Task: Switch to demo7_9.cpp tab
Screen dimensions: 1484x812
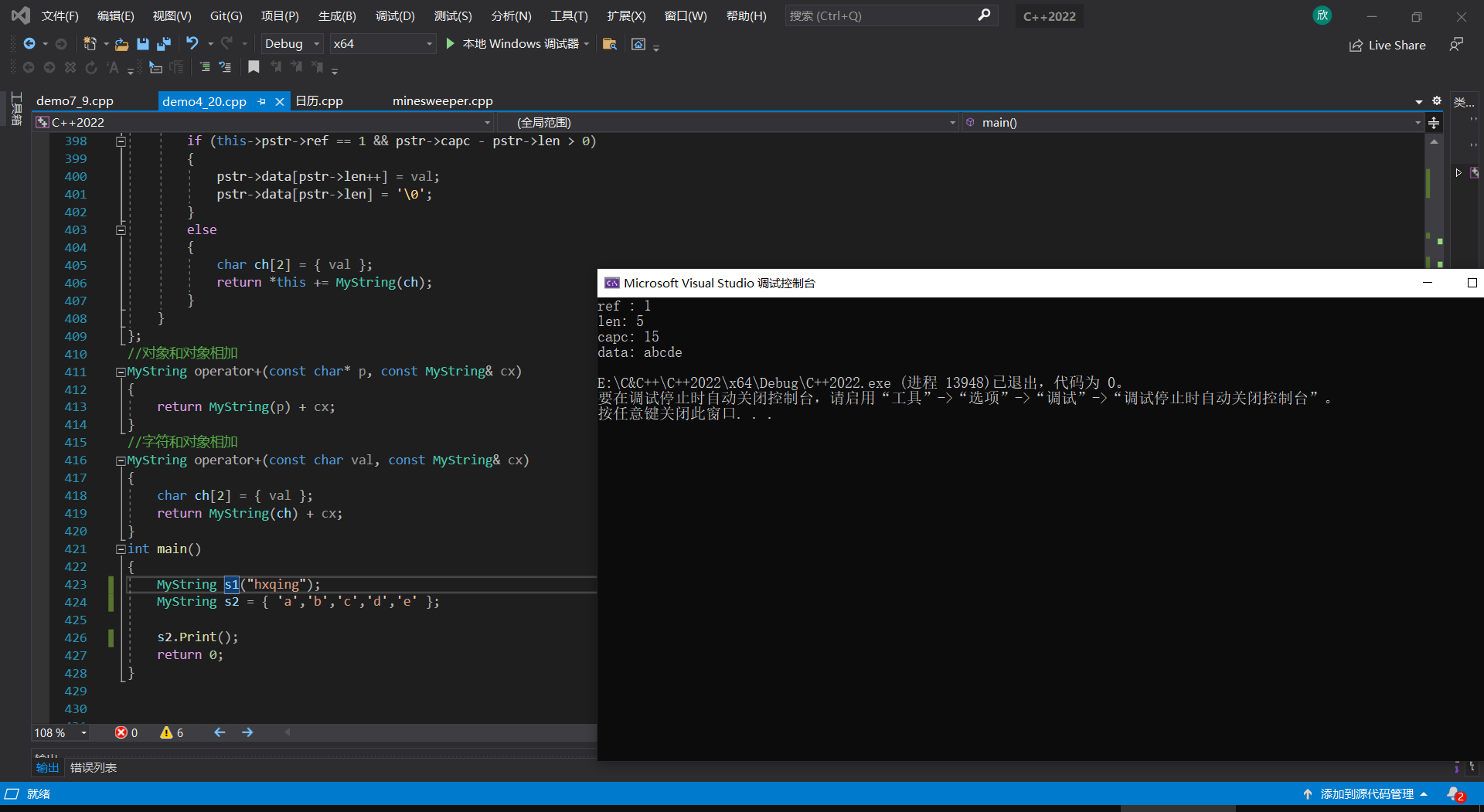Action: (x=75, y=101)
